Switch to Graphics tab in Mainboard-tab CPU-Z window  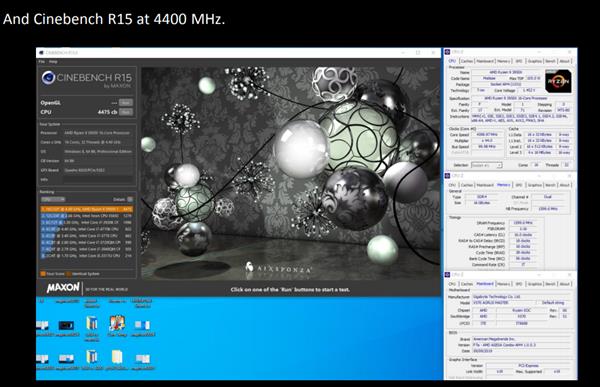(x=535, y=284)
